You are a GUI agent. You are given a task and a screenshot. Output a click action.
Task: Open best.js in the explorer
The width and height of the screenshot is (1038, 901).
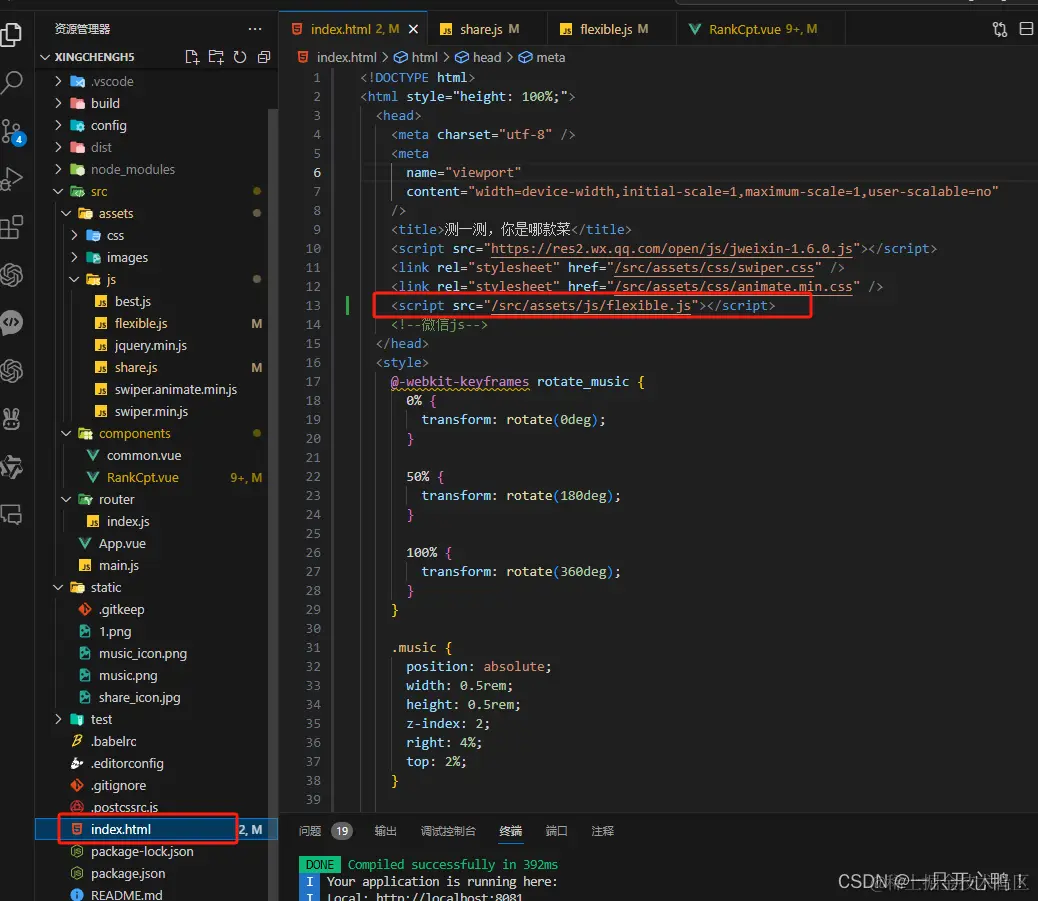click(x=156, y=301)
